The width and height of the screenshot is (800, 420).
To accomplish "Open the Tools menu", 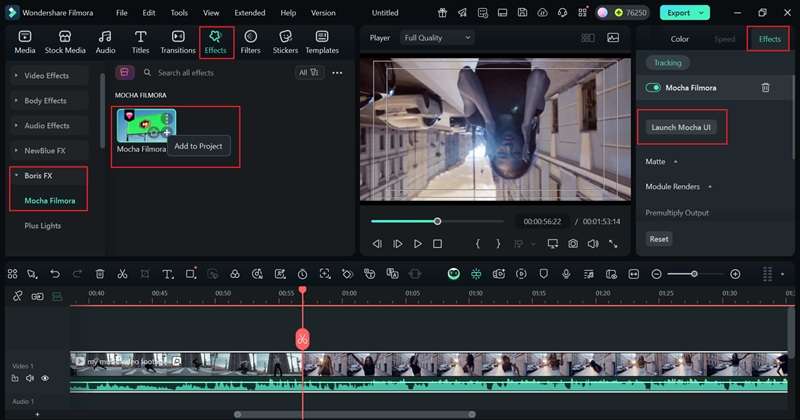I will tap(179, 13).
